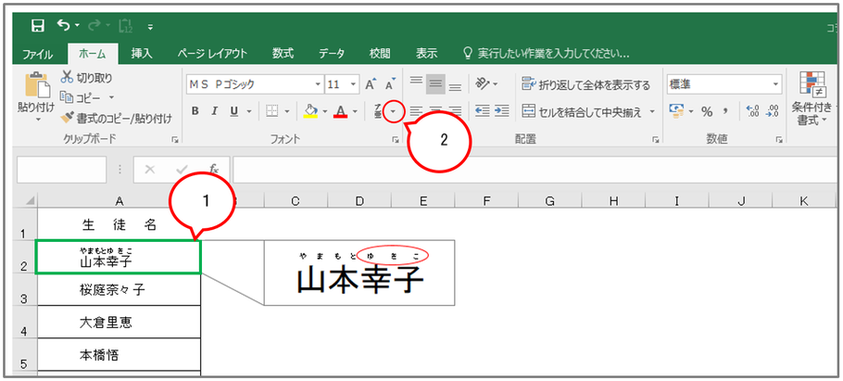Click the furigana (ふりがな) display icon

[x=378, y=111]
